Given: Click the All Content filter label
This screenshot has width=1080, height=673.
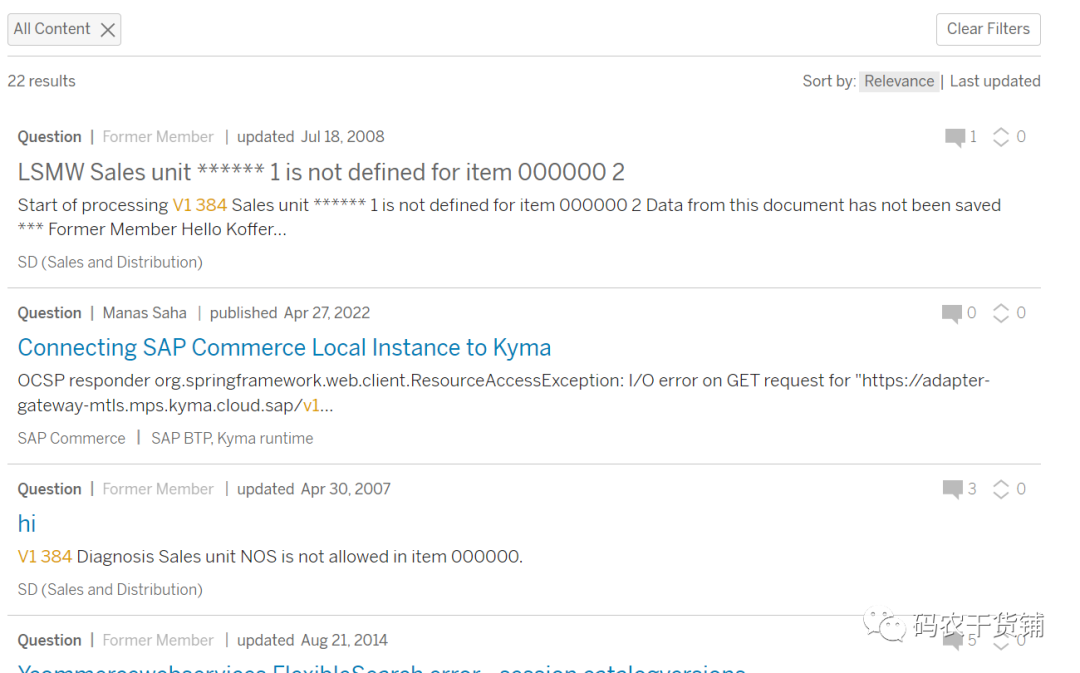Looking at the screenshot, I should 52,29.
